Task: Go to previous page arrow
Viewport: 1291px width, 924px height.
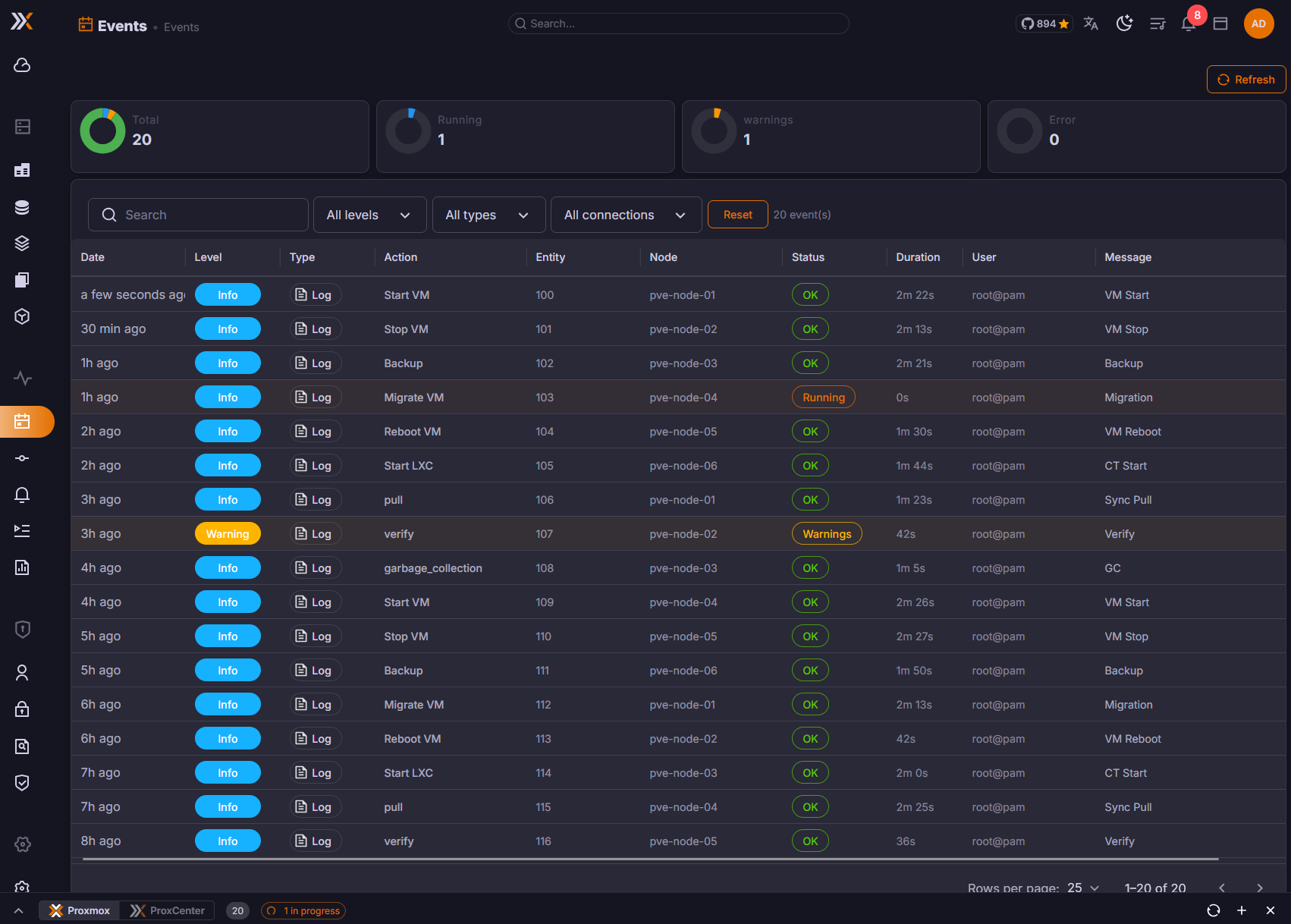Action: 1222,888
